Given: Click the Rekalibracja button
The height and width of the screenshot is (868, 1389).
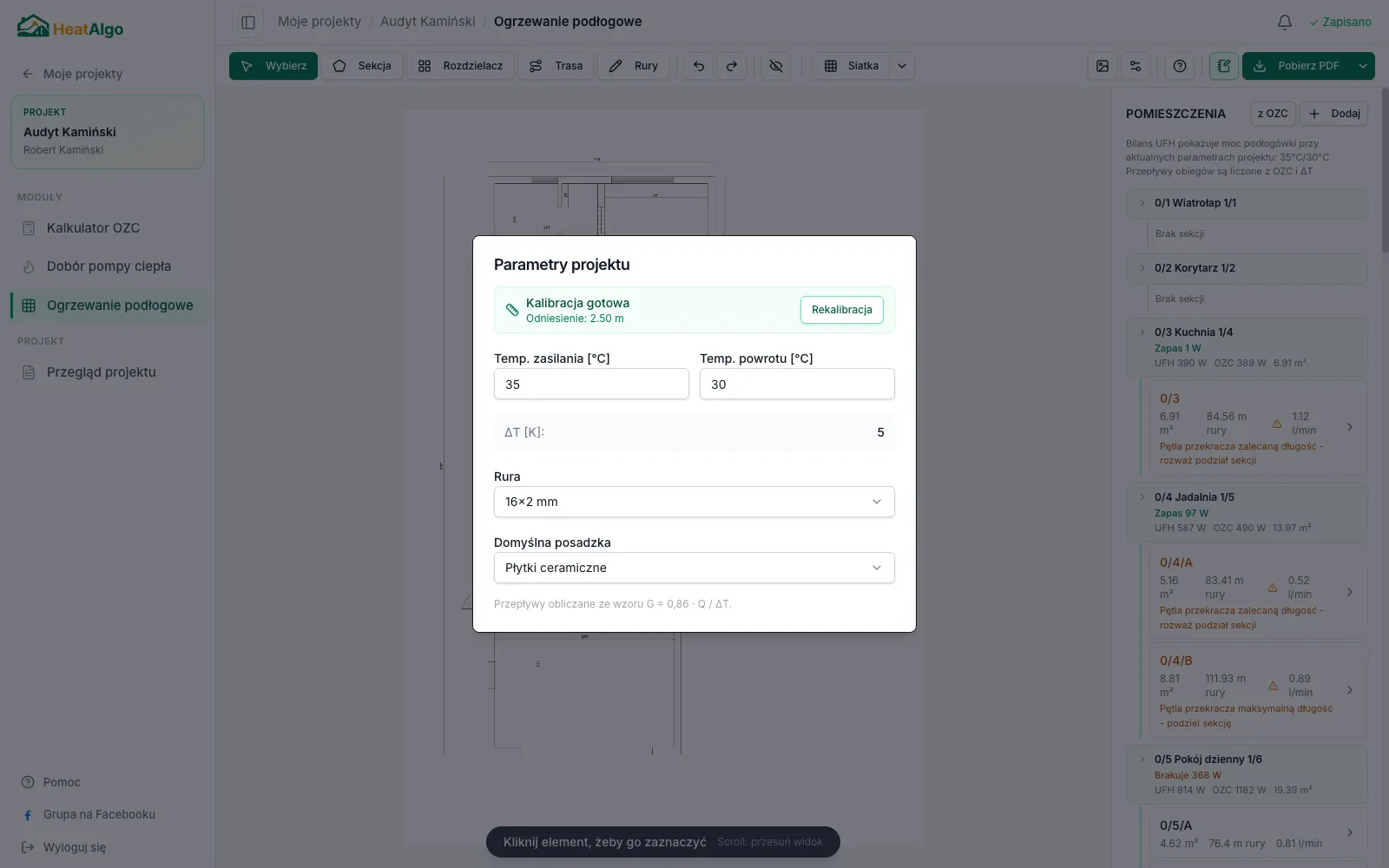Looking at the screenshot, I should coord(842,310).
